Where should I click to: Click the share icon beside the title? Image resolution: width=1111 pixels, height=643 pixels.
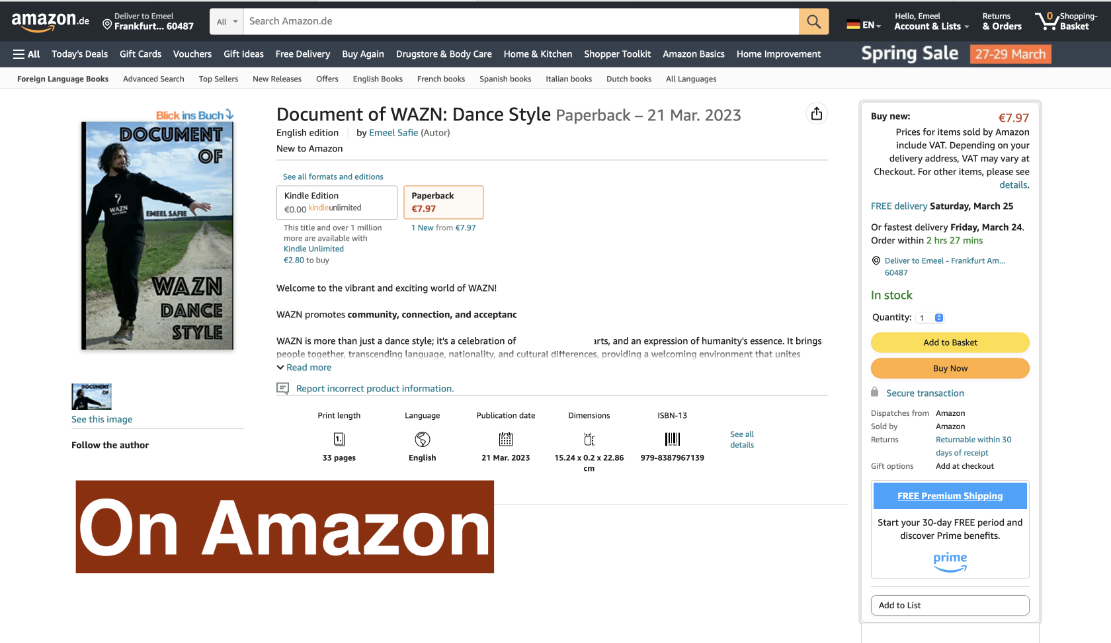tap(816, 113)
